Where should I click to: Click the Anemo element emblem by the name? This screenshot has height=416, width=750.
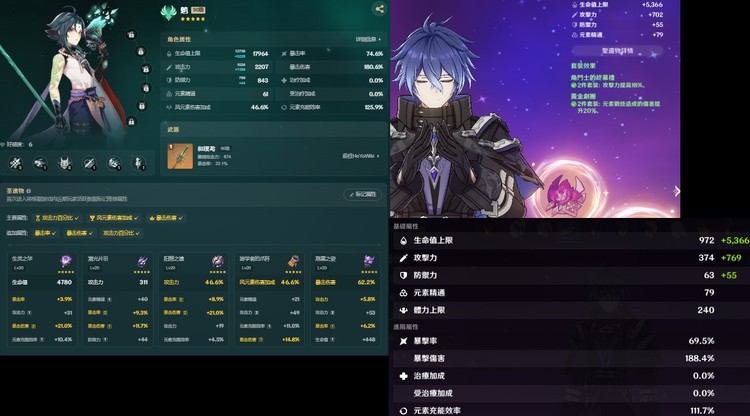[168, 12]
